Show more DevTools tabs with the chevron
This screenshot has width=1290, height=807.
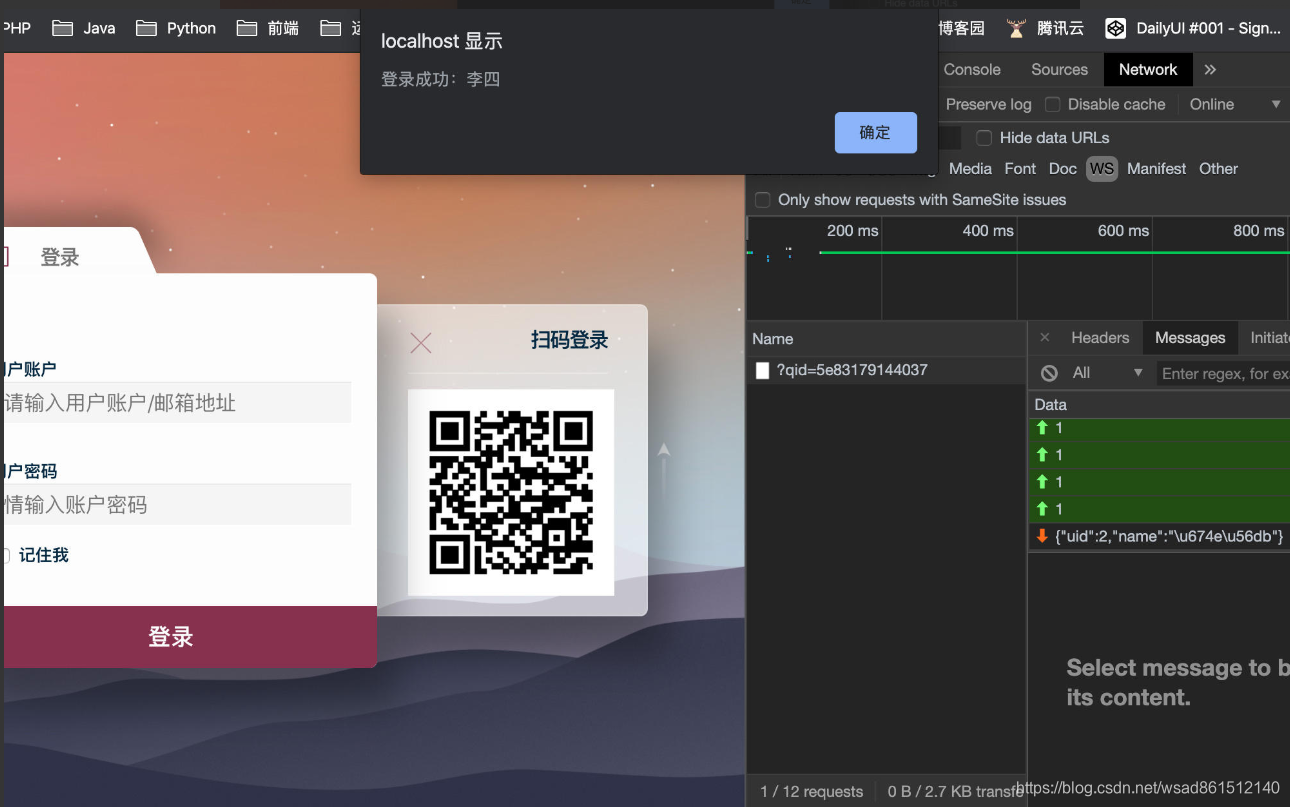1210,69
